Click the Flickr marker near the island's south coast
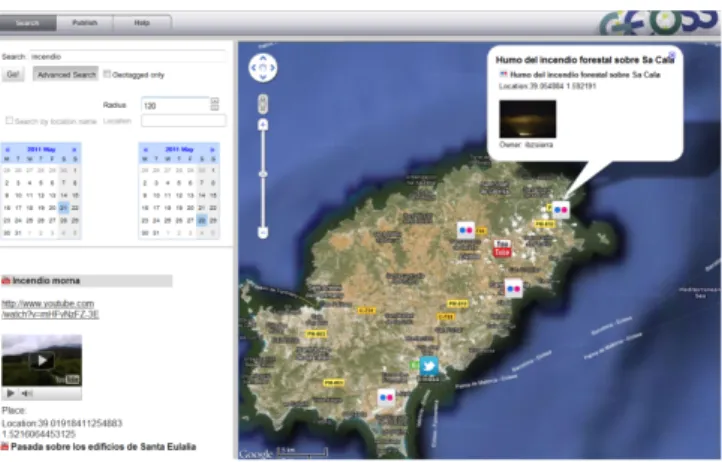Screen dimensions: 722x462 point(386,397)
